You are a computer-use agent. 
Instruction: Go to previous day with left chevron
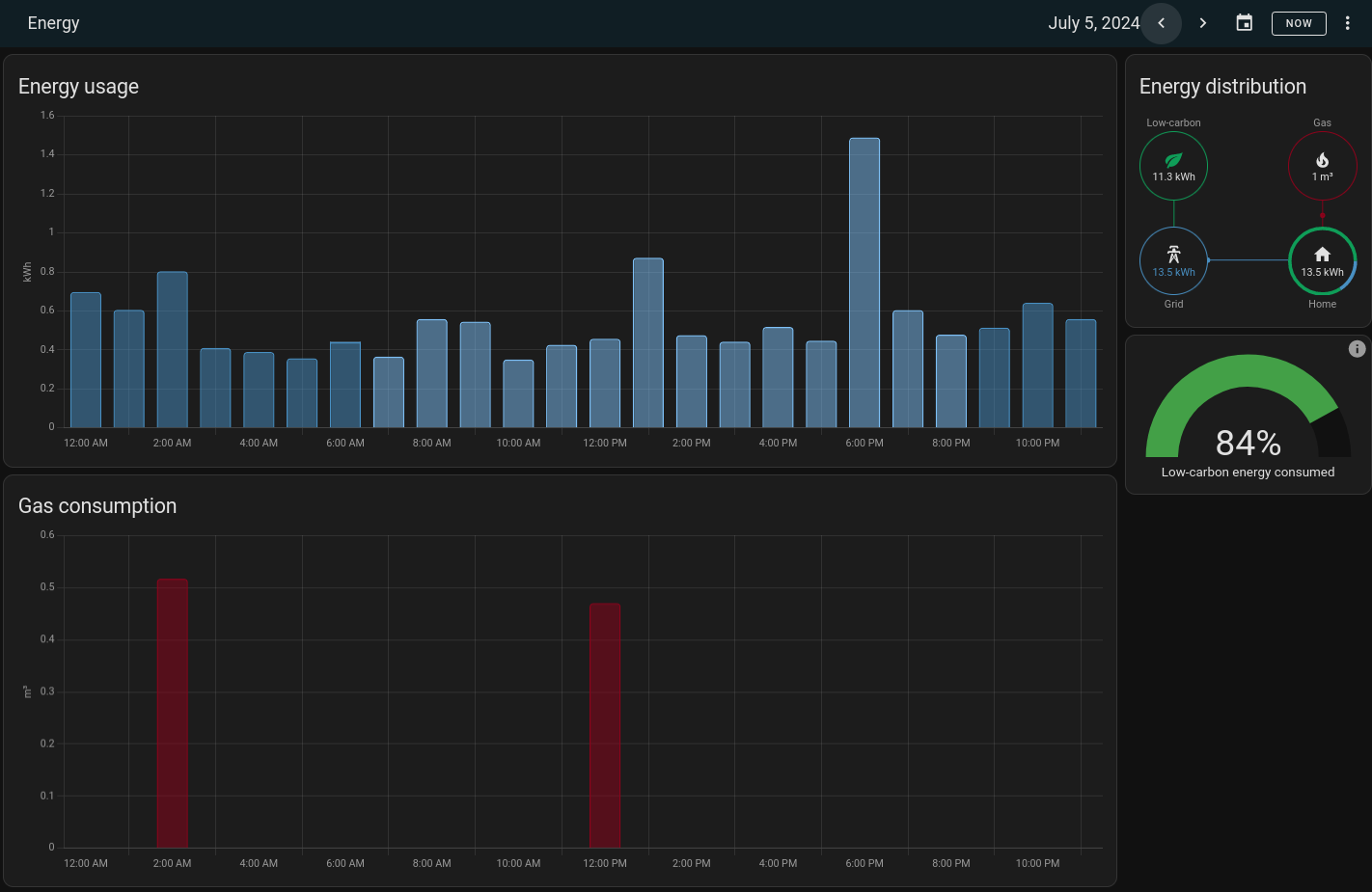point(1162,23)
